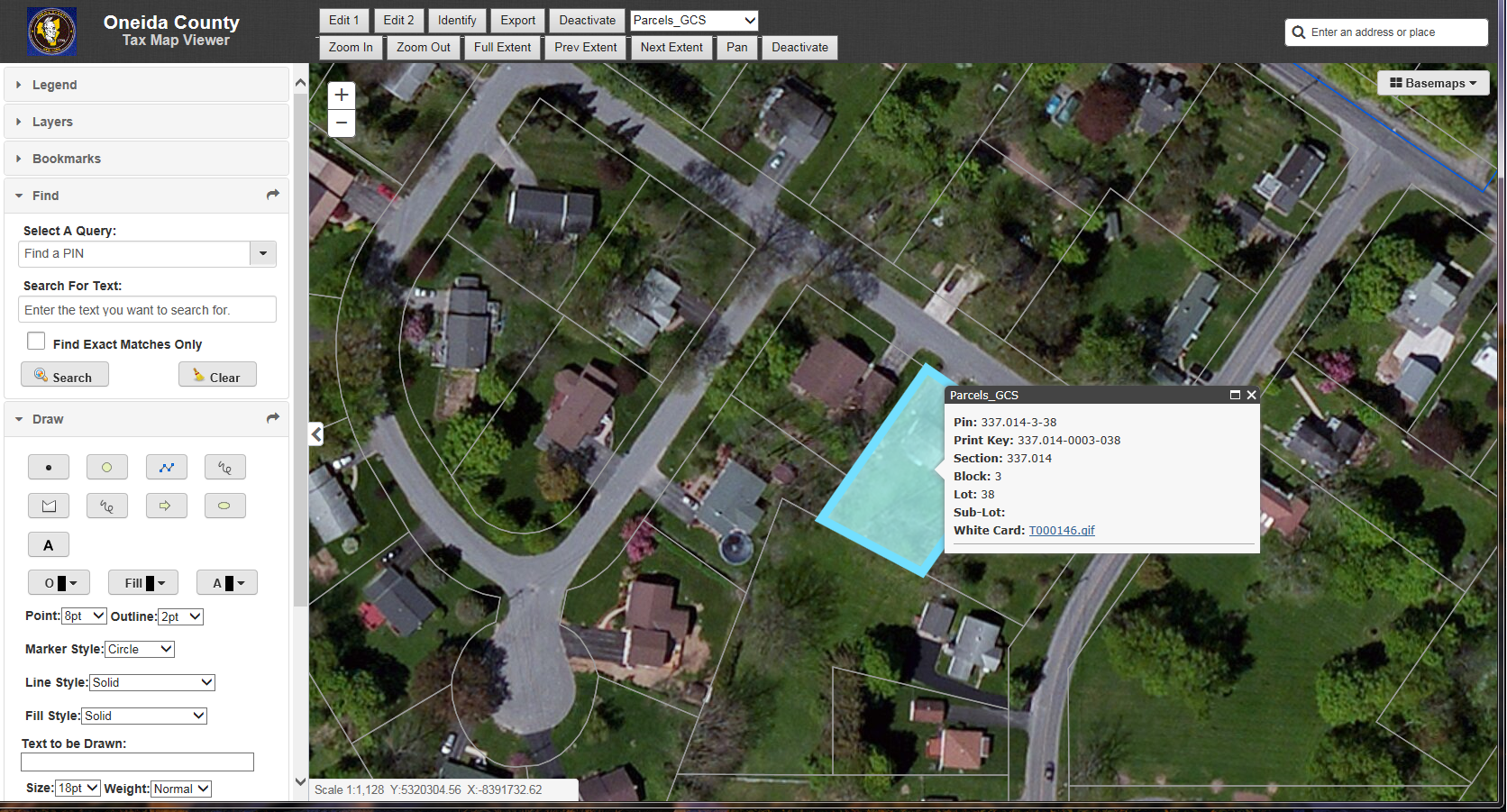Open the Outline width dropdown
This screenshot has height=812, width=1507.
pos(180,616)
